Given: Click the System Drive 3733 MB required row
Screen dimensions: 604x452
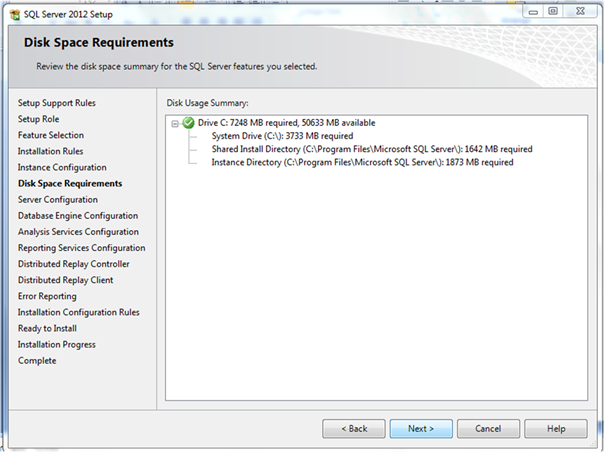Looking at the screenshot, I should coord(282,136).
